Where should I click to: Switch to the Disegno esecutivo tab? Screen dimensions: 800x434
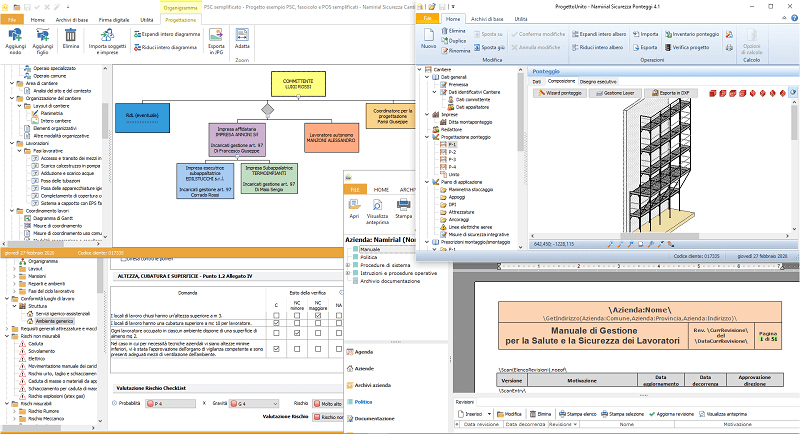[x=599, y=80]
